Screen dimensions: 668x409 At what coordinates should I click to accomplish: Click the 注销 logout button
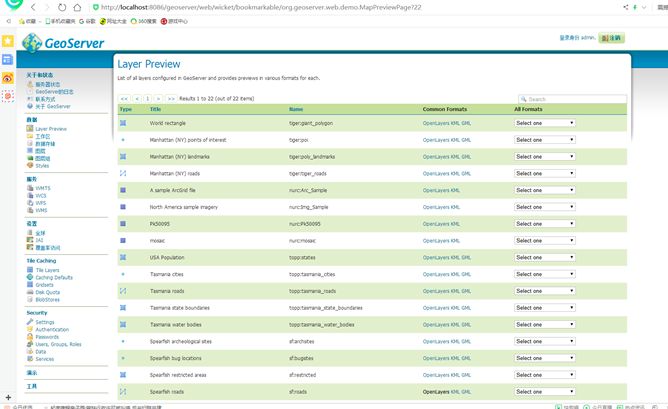click(x=611, y=38)
